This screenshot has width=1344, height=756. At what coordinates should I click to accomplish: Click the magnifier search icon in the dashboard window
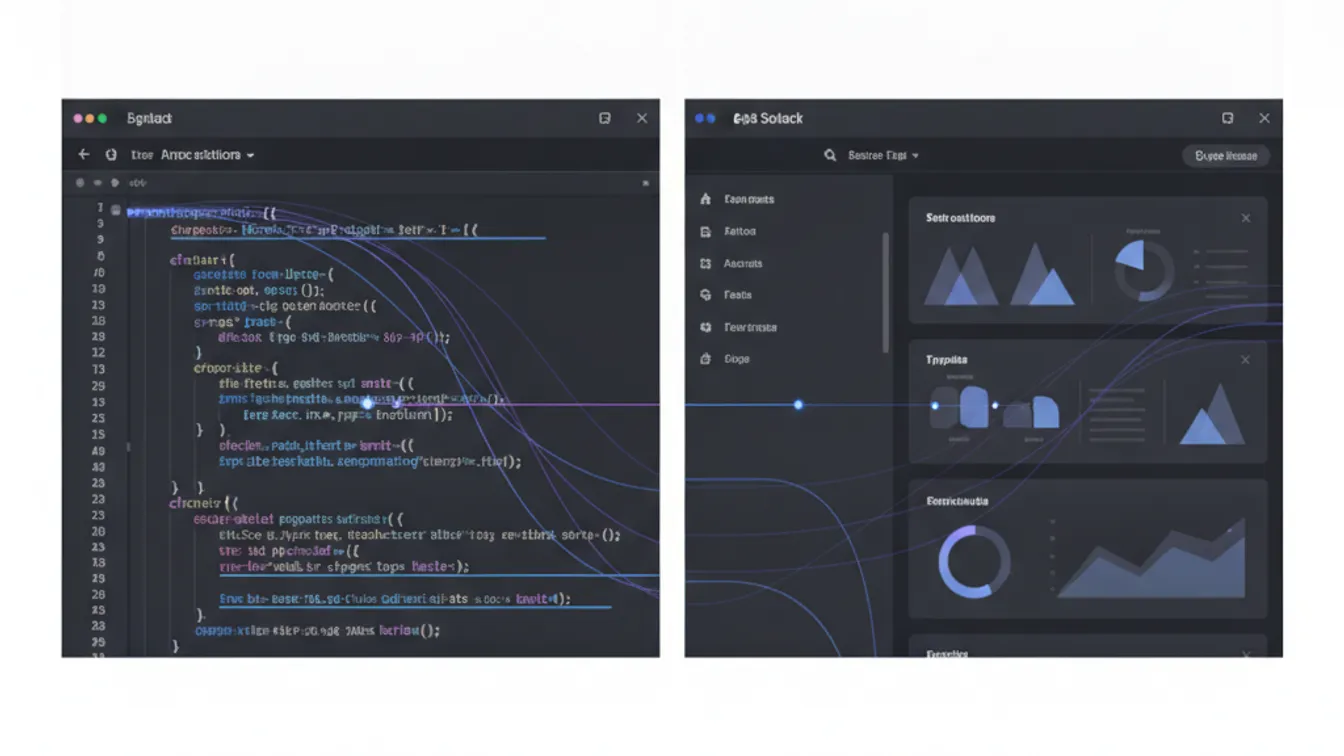(830, 155)
